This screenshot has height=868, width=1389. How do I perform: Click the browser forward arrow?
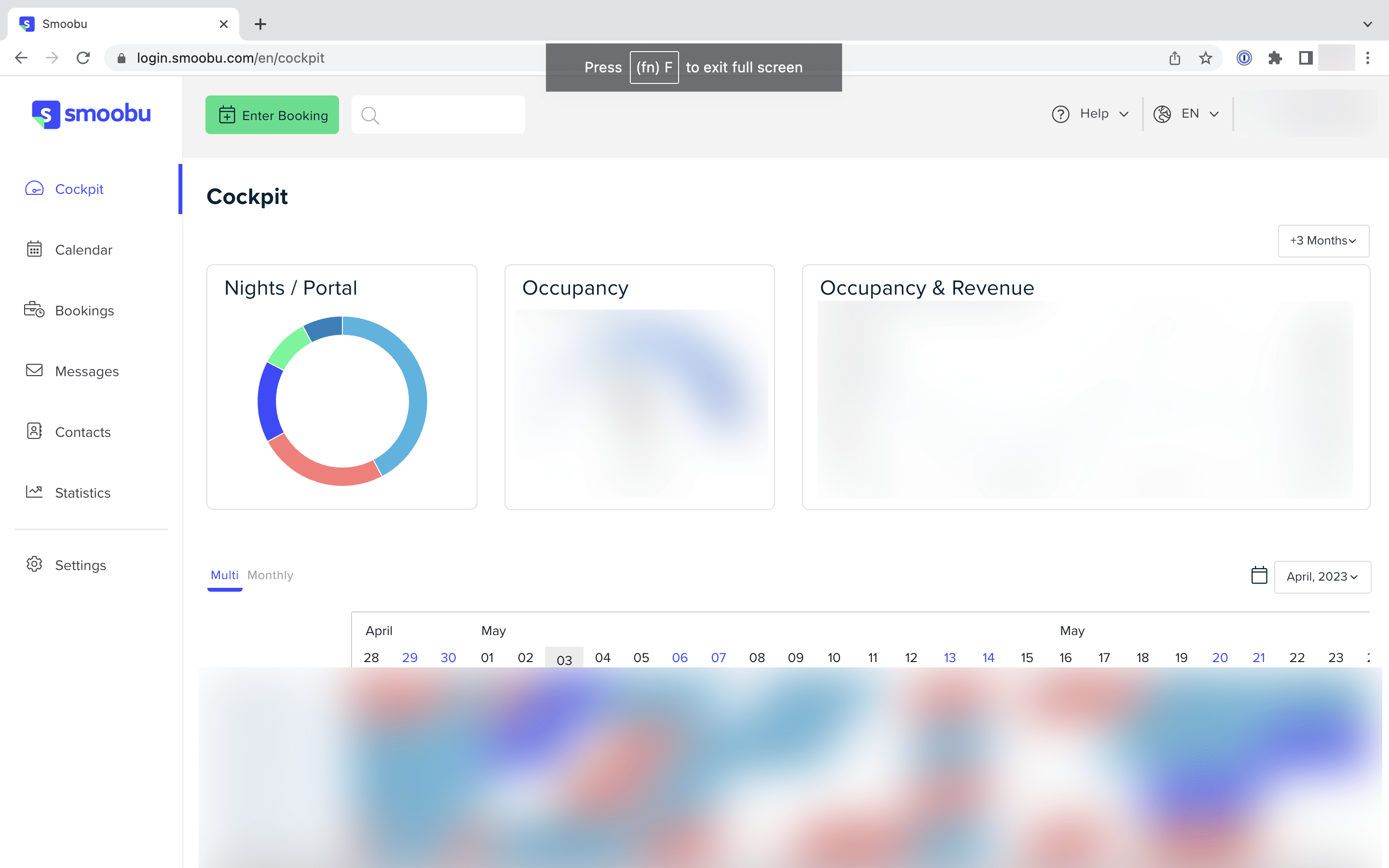[52, 58]
